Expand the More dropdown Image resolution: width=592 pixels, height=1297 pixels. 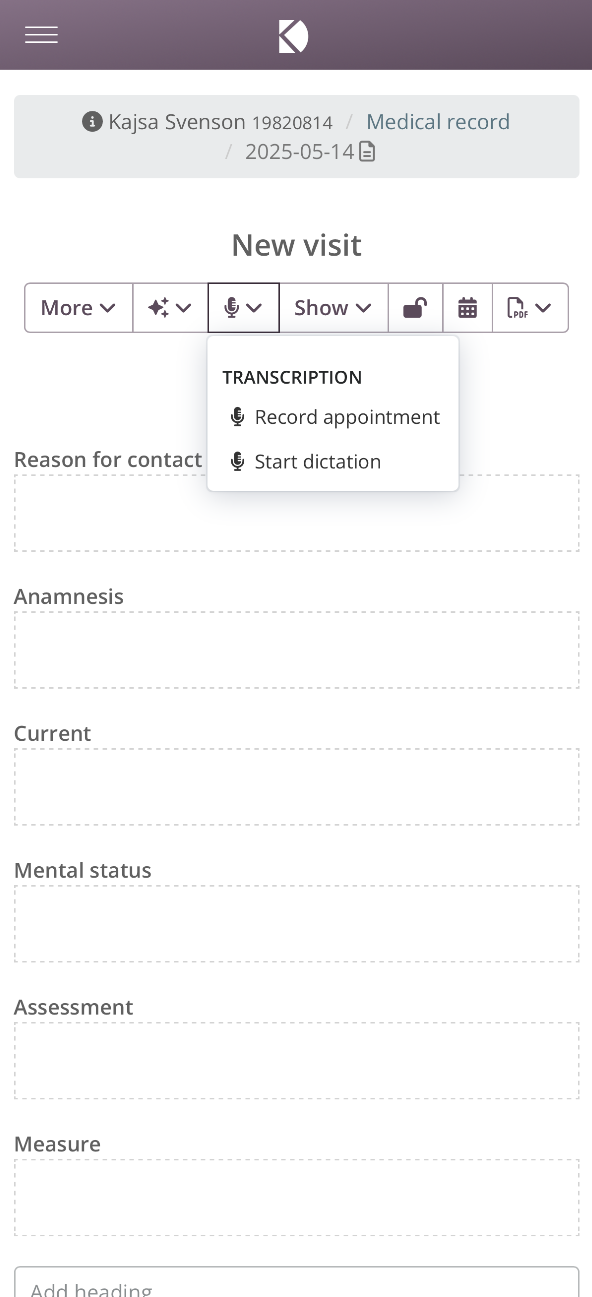pyautogui.click(x=78, y=308)
